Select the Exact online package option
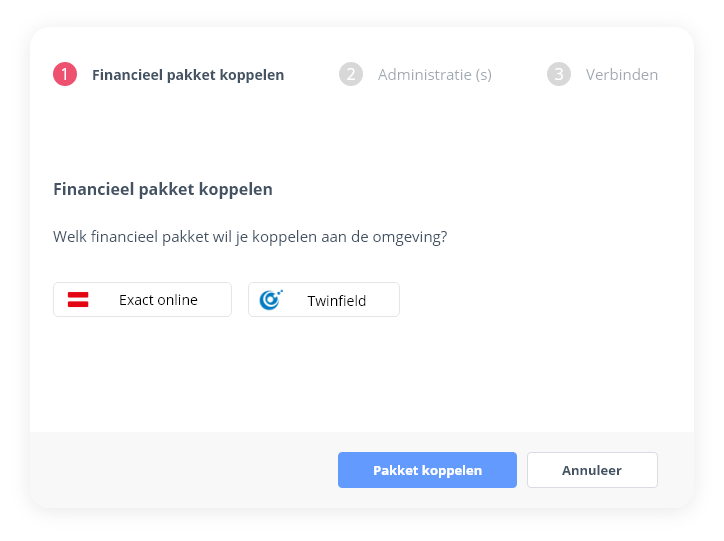 point(142,300)
